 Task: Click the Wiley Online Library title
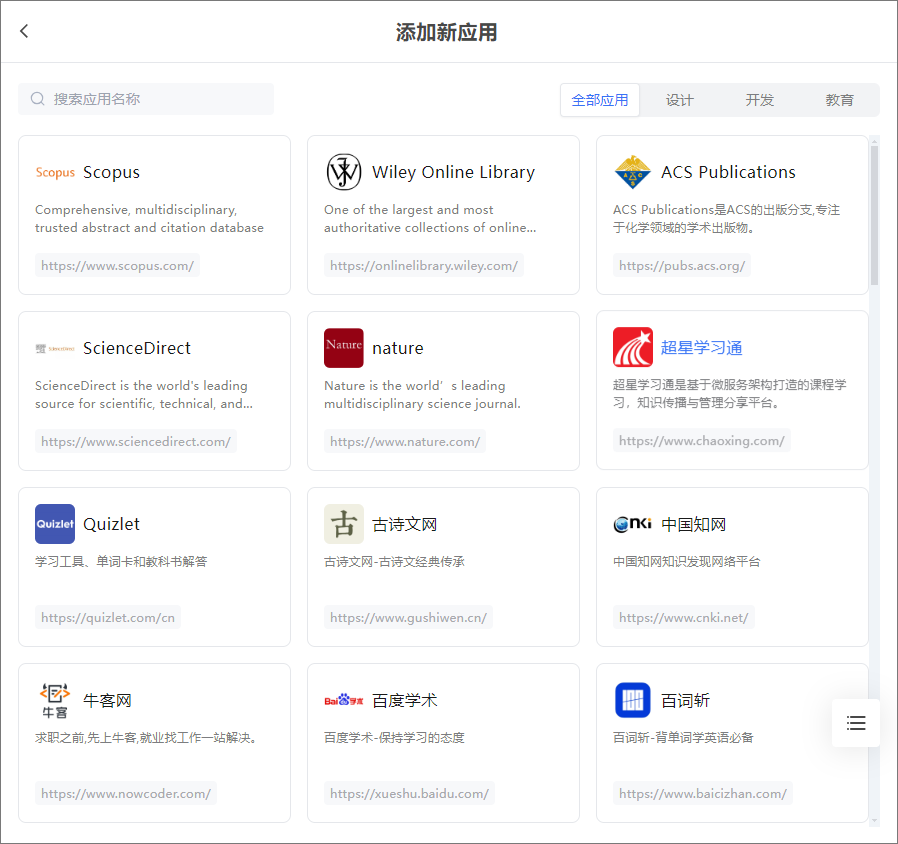[453, 172]
